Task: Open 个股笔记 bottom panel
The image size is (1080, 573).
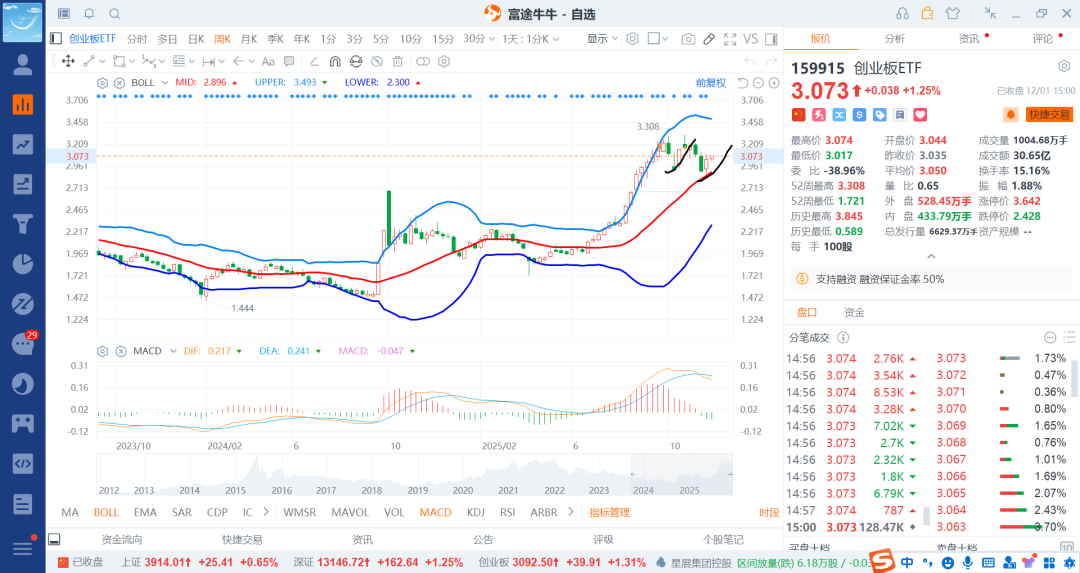Action: click(x=723, y=539)
